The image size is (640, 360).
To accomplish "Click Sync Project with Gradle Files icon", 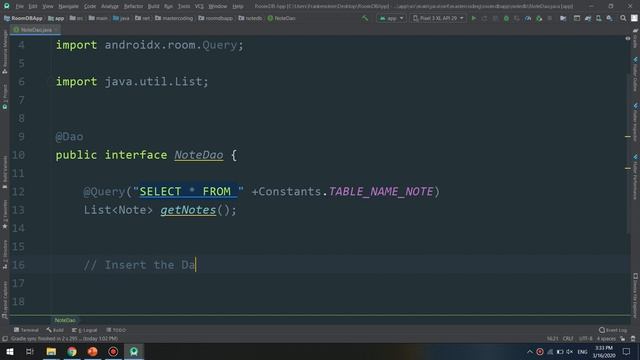I will 588,18.
